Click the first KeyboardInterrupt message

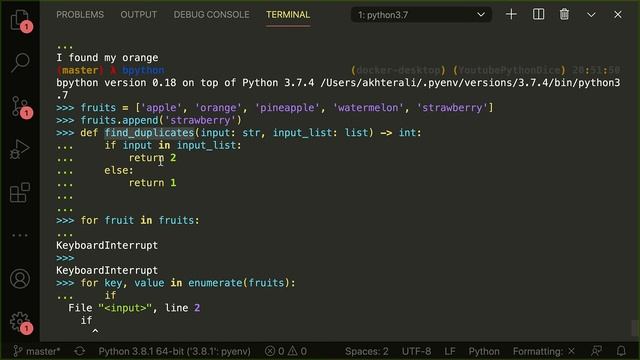pyautogui.click(x=107, y=245)
